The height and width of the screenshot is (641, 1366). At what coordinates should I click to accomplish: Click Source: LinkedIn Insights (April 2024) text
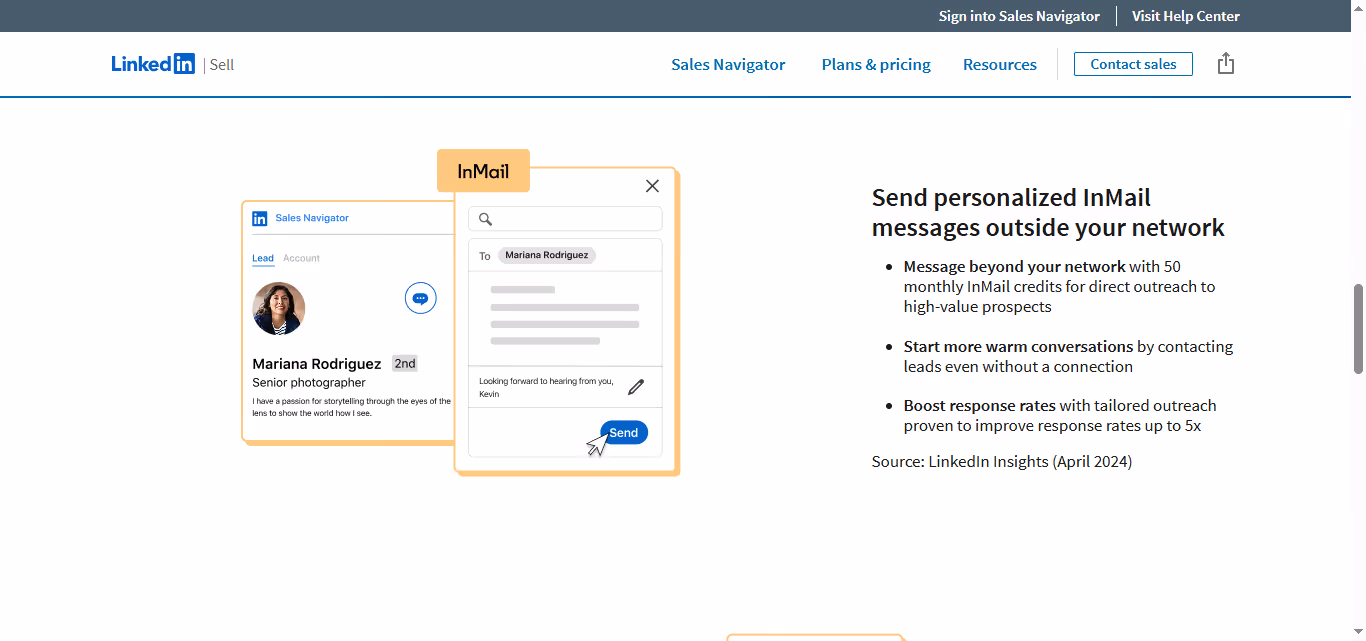[1002, 462]
